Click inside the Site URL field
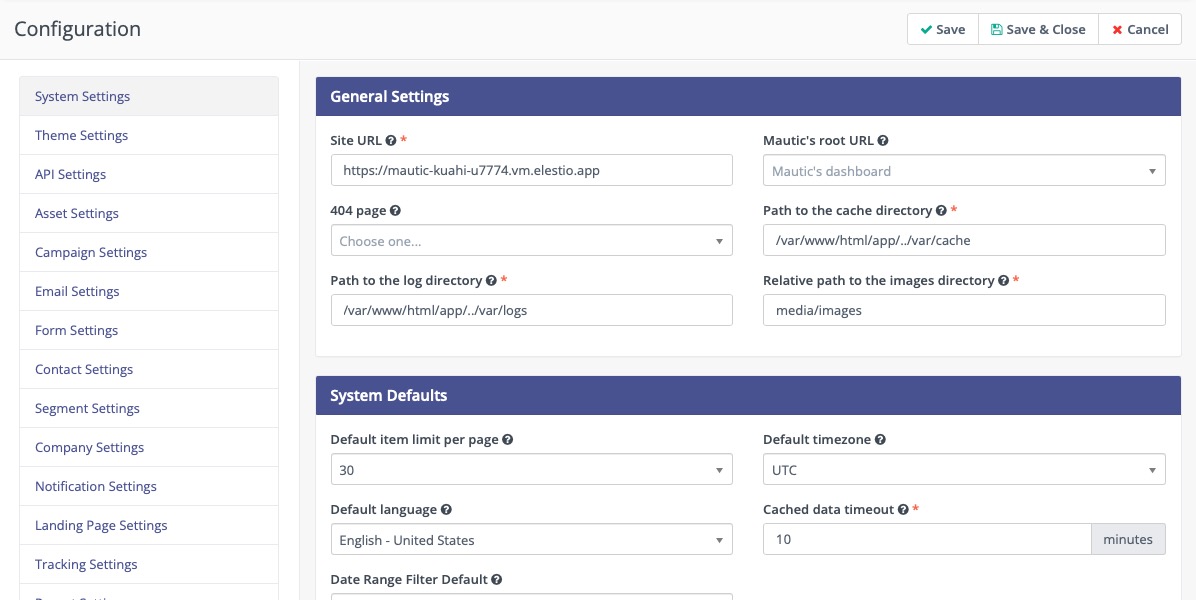This screenshot has width=1196, height=600. [x=531, y=170]
